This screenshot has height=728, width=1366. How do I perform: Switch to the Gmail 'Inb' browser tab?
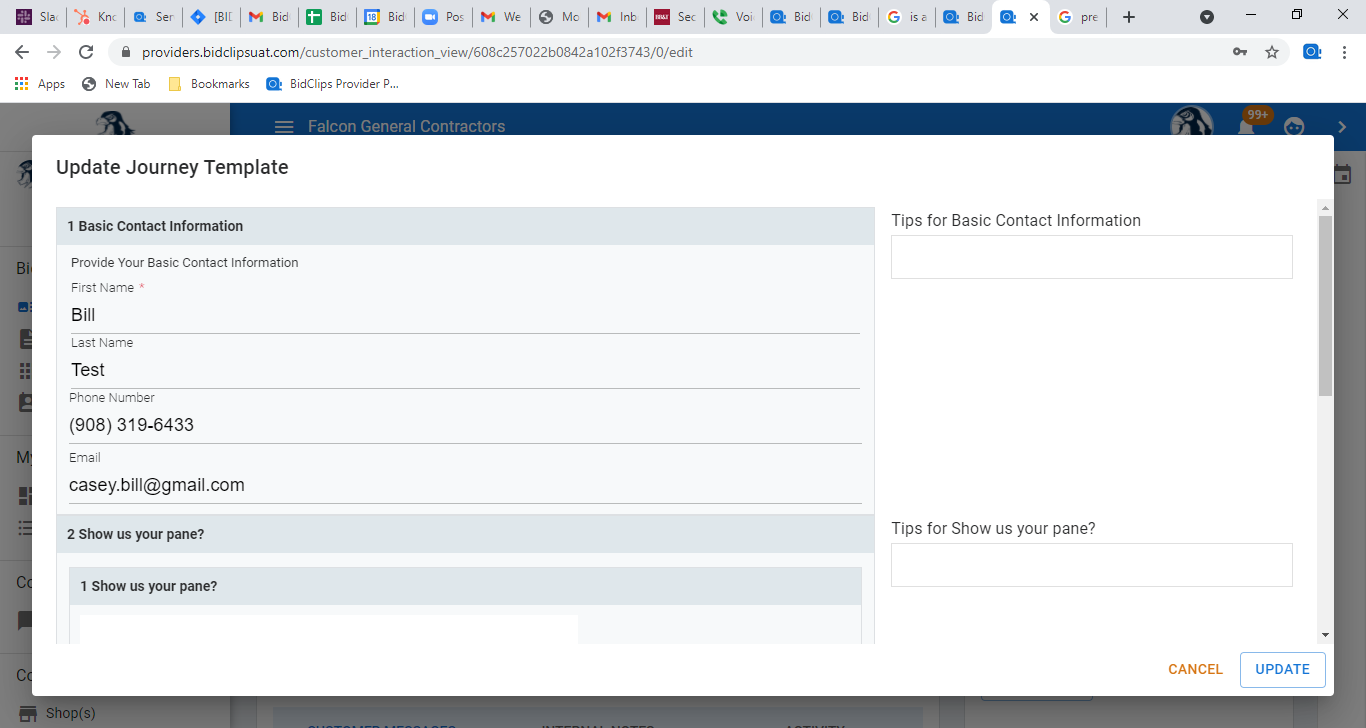617,17
